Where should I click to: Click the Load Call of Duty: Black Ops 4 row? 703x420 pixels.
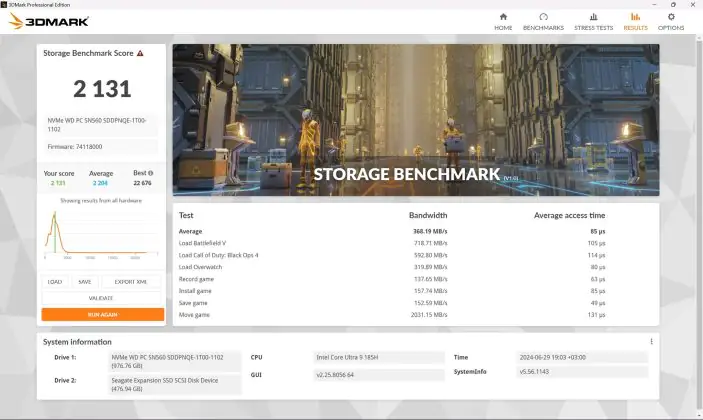point(392,255)
